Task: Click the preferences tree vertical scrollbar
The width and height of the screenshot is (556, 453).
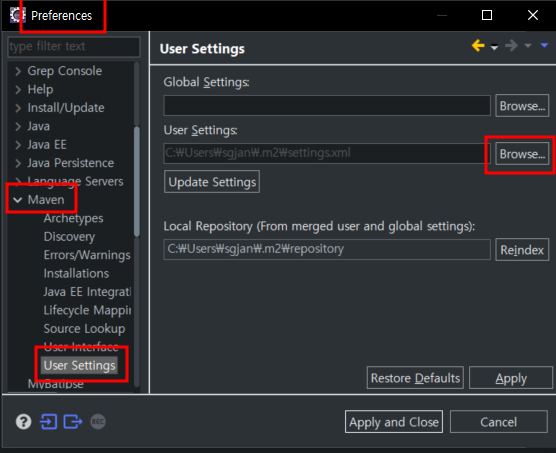Action: pyautogui.click(x=137, y=182)
